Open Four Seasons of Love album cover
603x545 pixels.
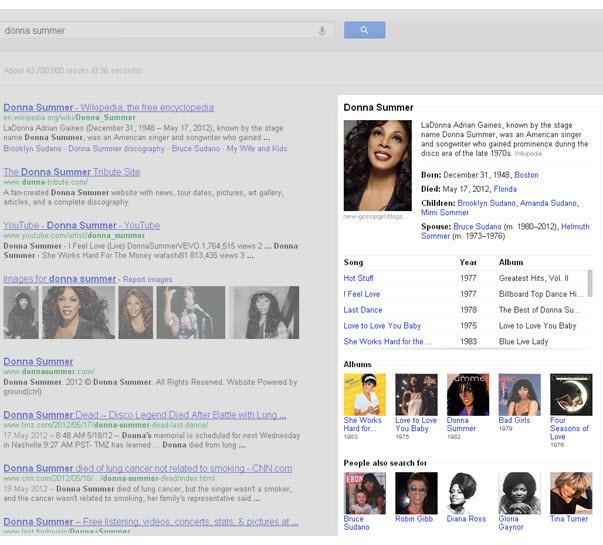coord(571,395)
